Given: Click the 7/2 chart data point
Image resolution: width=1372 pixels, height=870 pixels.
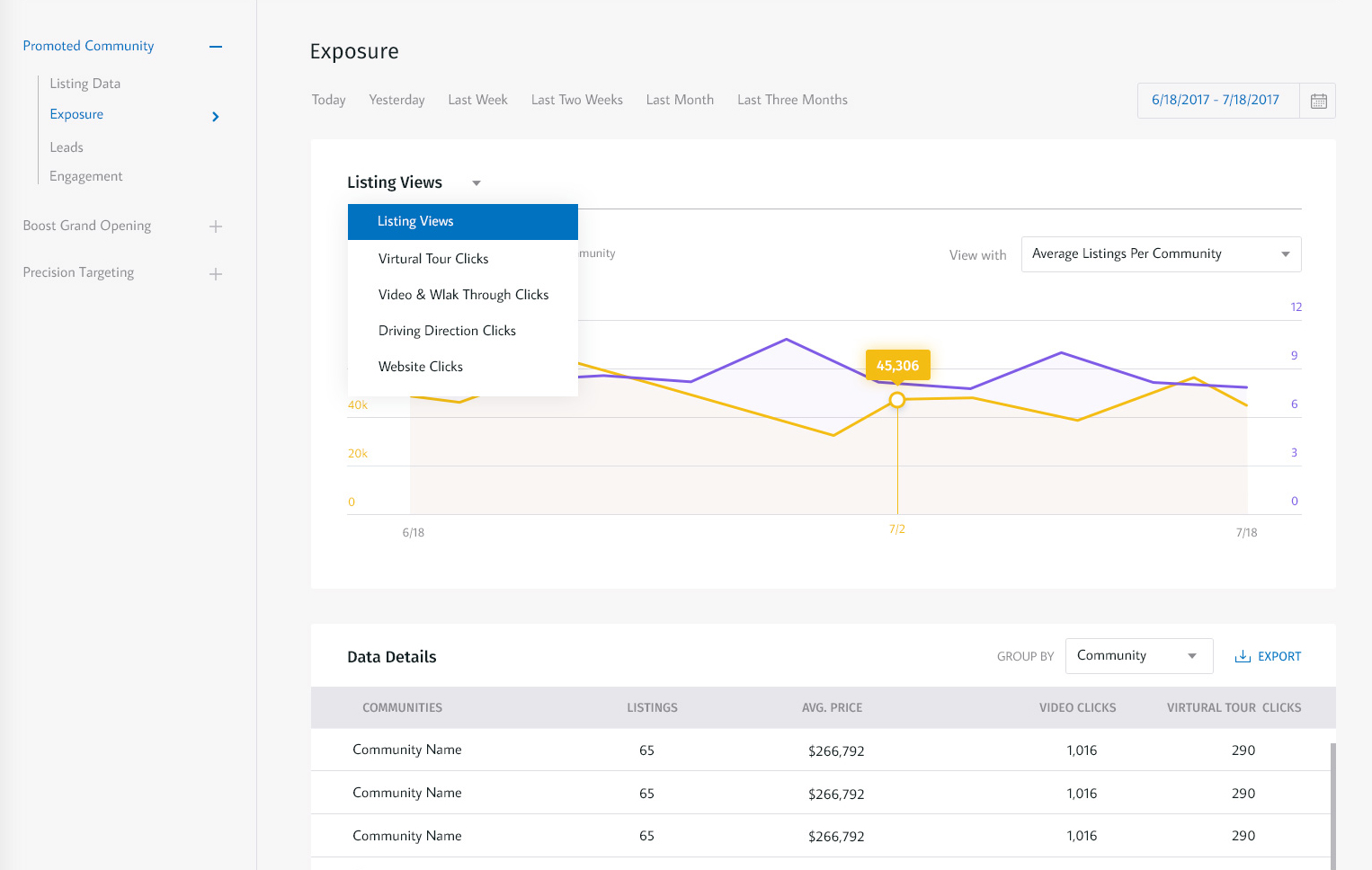Looking at the screenshot, I should pos(897,400).
